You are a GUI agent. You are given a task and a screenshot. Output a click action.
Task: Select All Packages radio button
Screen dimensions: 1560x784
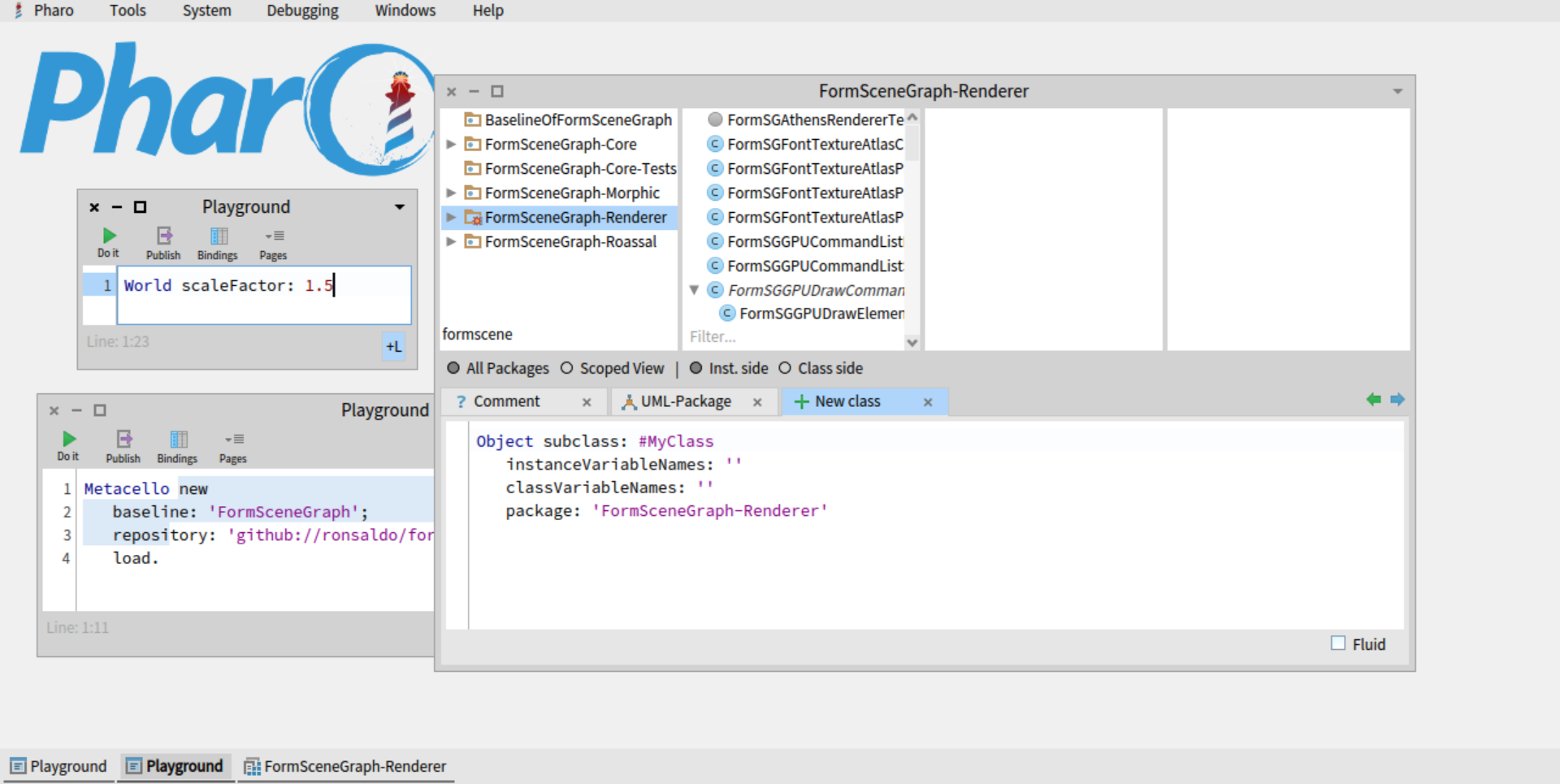point(453,368)
